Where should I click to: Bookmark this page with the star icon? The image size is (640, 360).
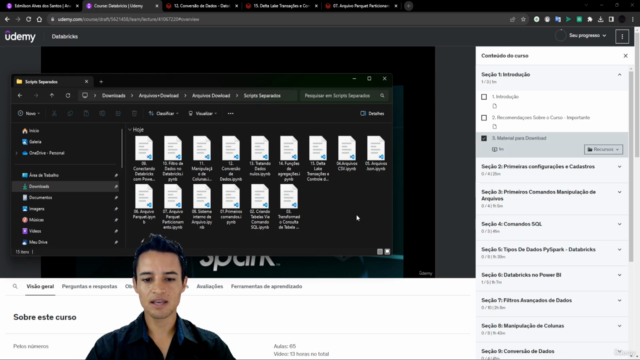click(x=523, y=19)
